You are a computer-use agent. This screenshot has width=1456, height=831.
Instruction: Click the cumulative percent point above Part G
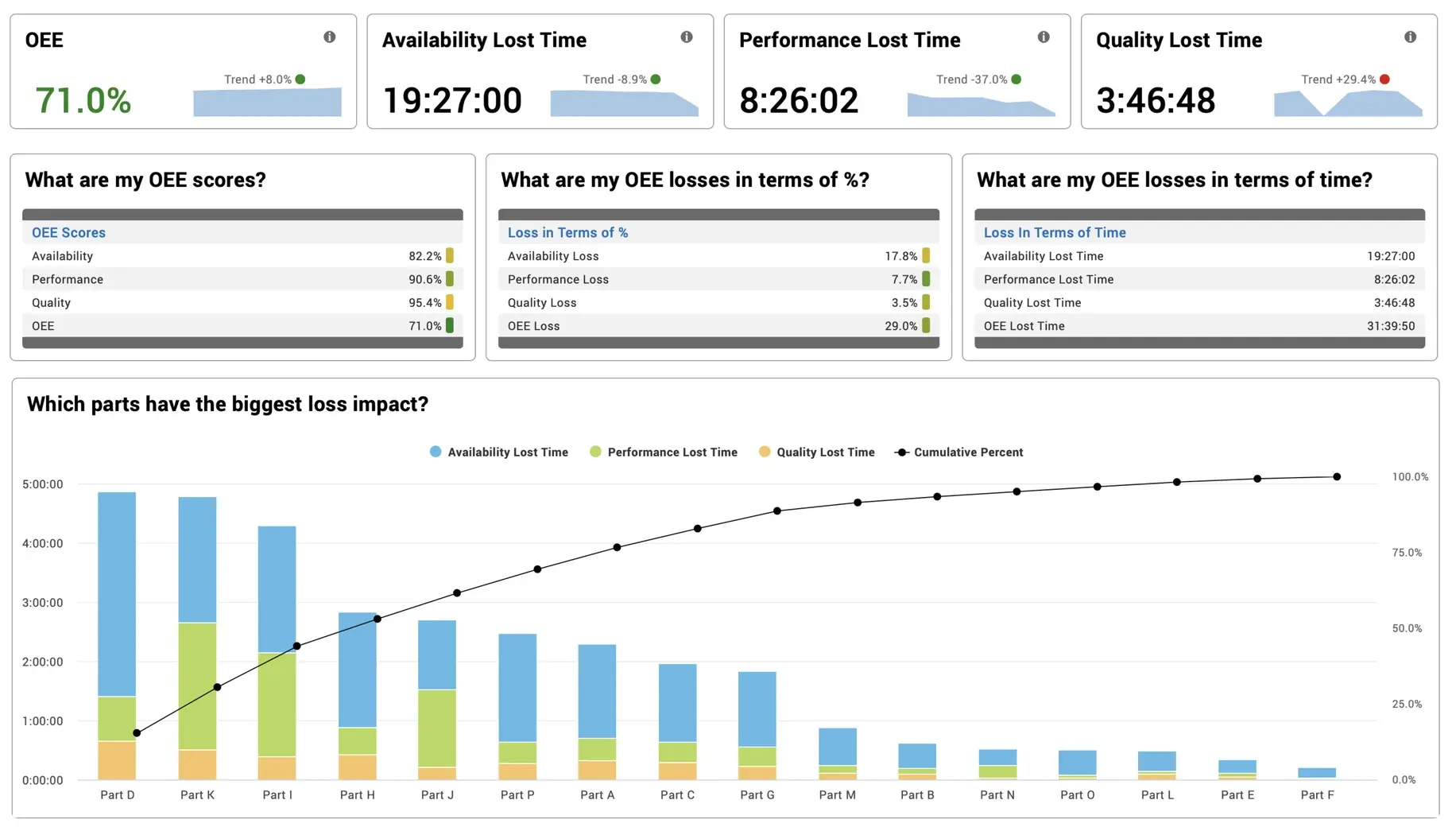777,511
